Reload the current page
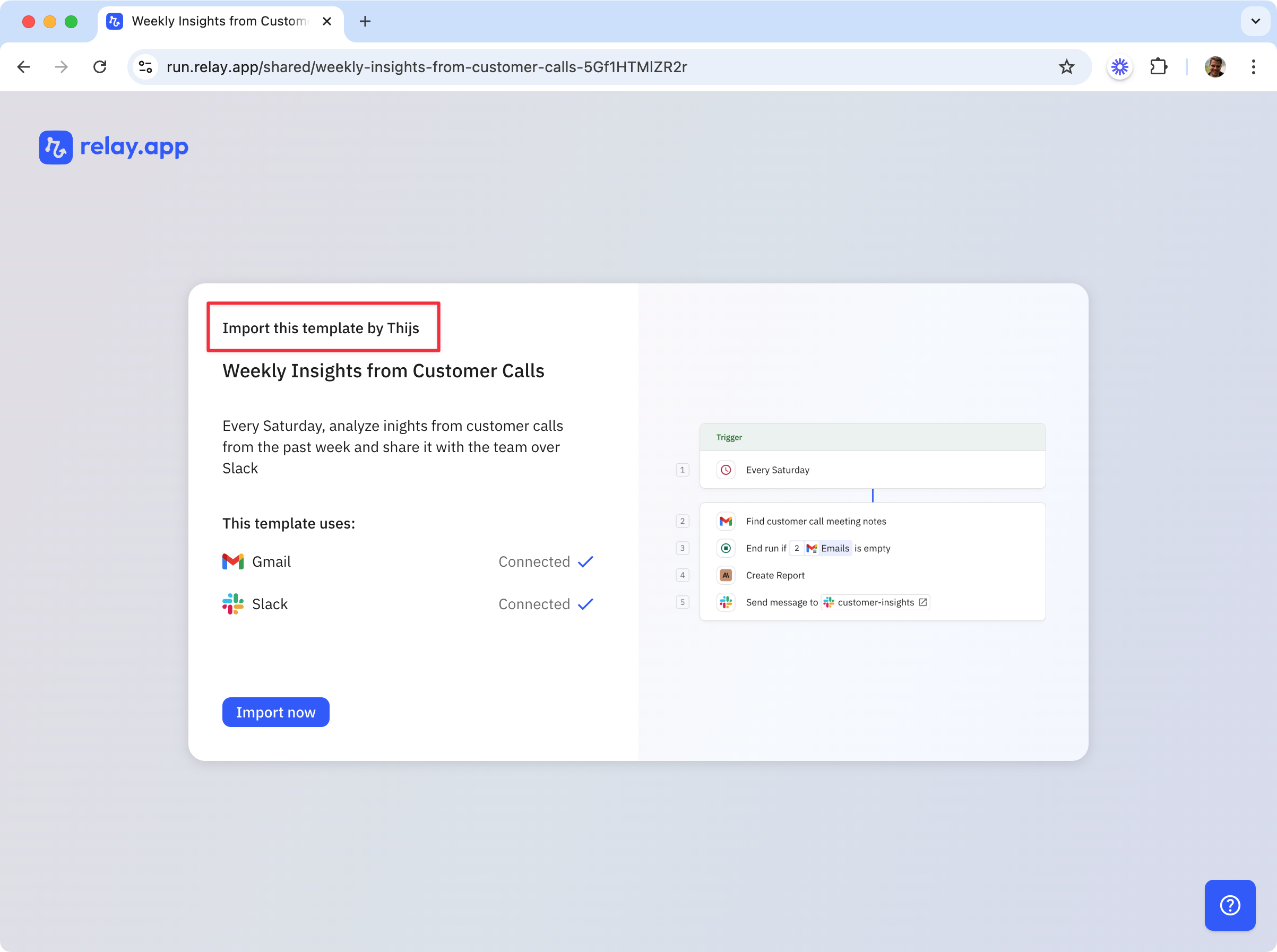 pyautogui.click(x=100, y=67)
